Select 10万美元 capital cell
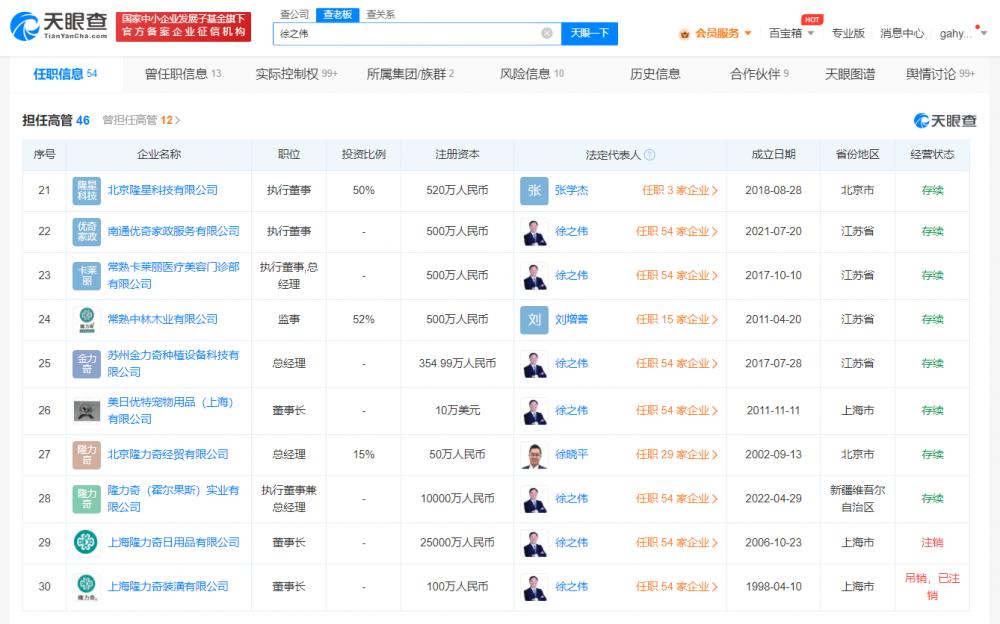The width and height of the screenshot is (1000, 624). click(457, 410)
